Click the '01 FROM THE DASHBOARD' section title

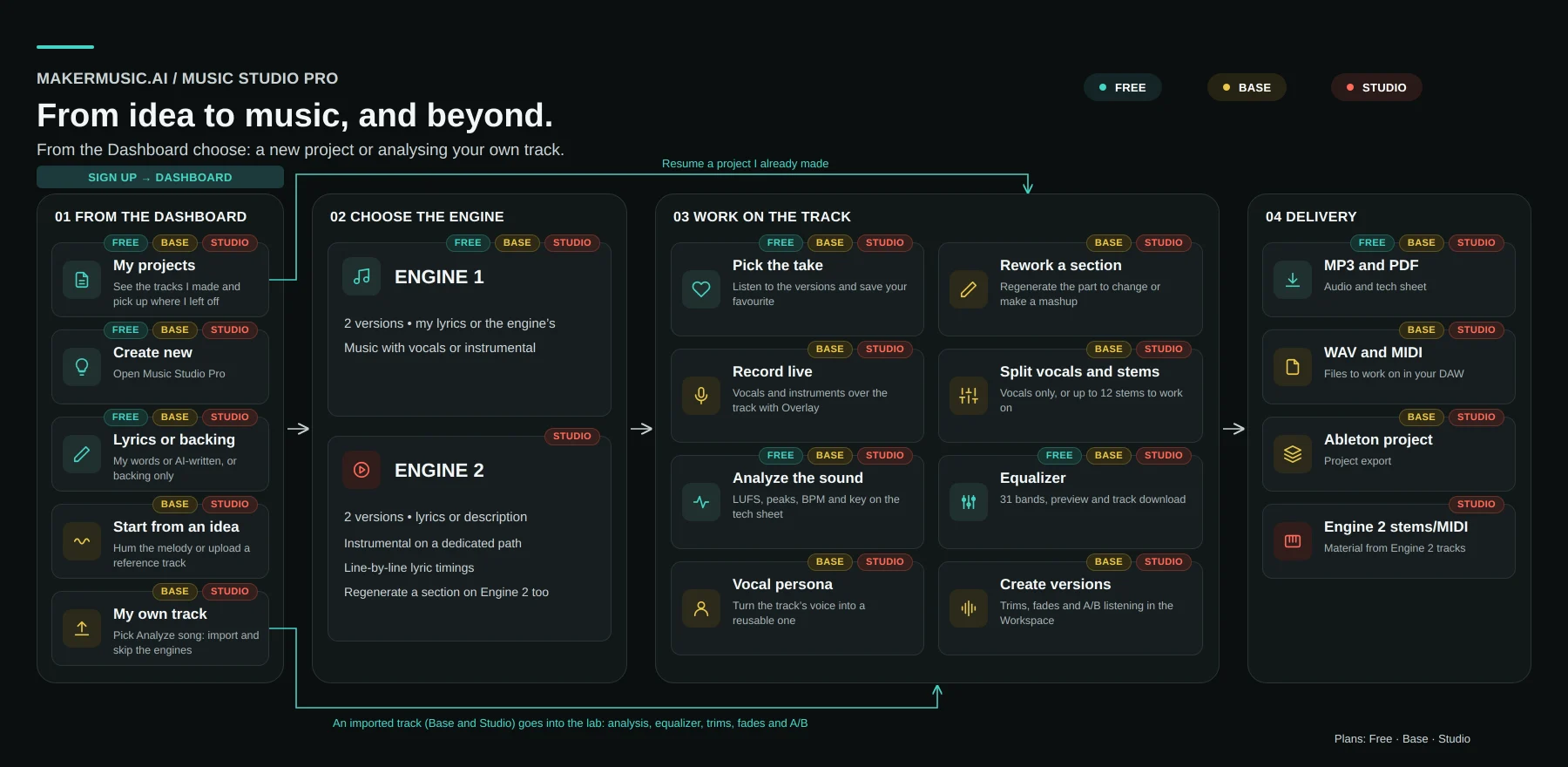(x=151, y=216)
